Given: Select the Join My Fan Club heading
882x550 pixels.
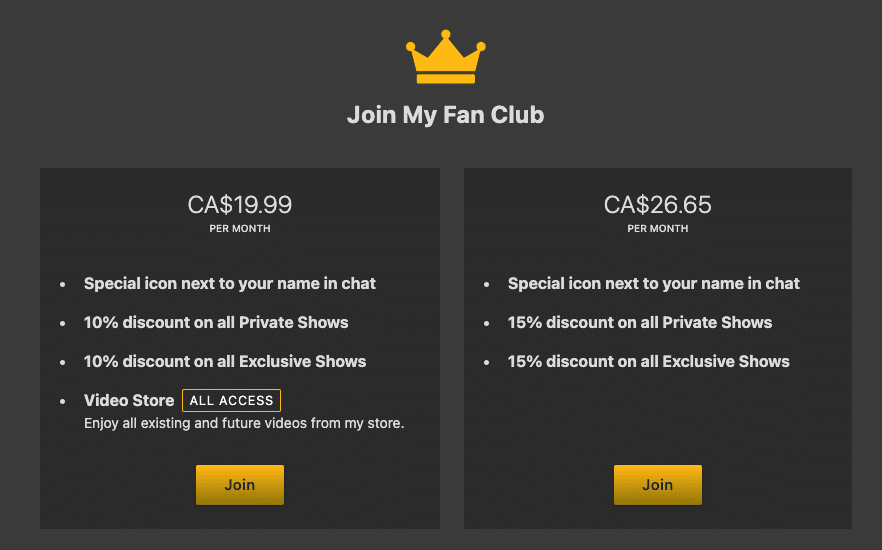Looking at the screenshot, I should [x=446, y=115].
